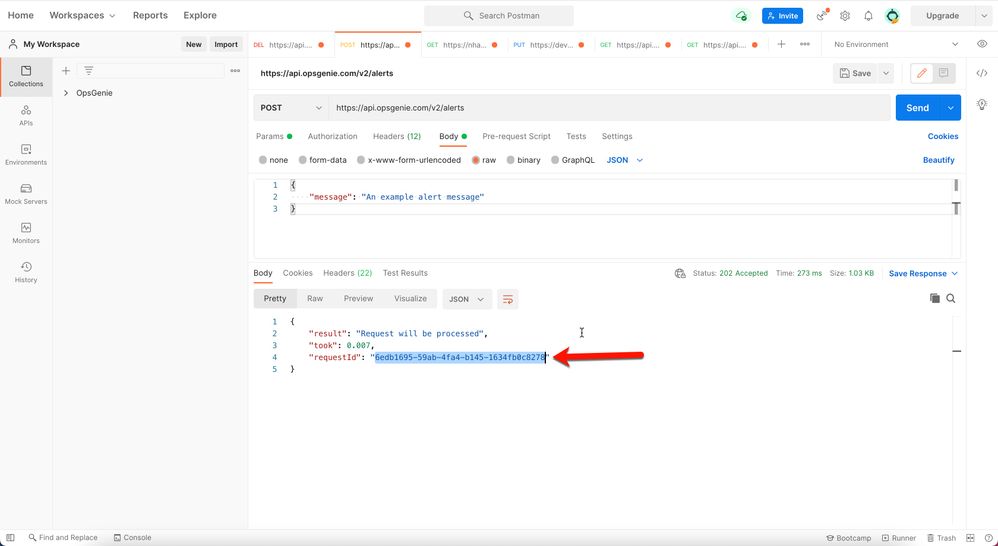Image resolution: width=998 pixels, height=546 pixels.
Task: Open collections panel three-dot options
Action: point(235,71)
